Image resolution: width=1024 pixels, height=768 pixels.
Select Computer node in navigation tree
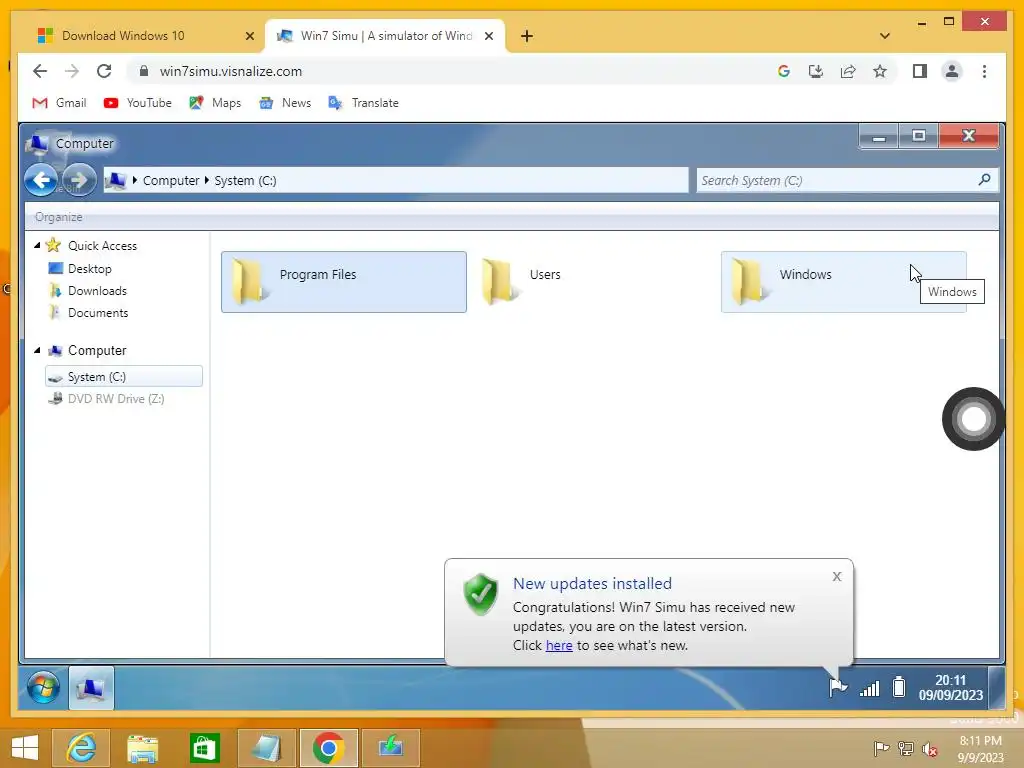pos(97,351)
